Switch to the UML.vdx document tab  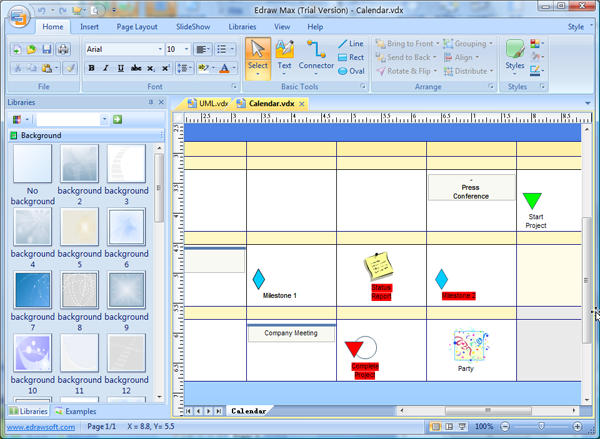(209, 104)
